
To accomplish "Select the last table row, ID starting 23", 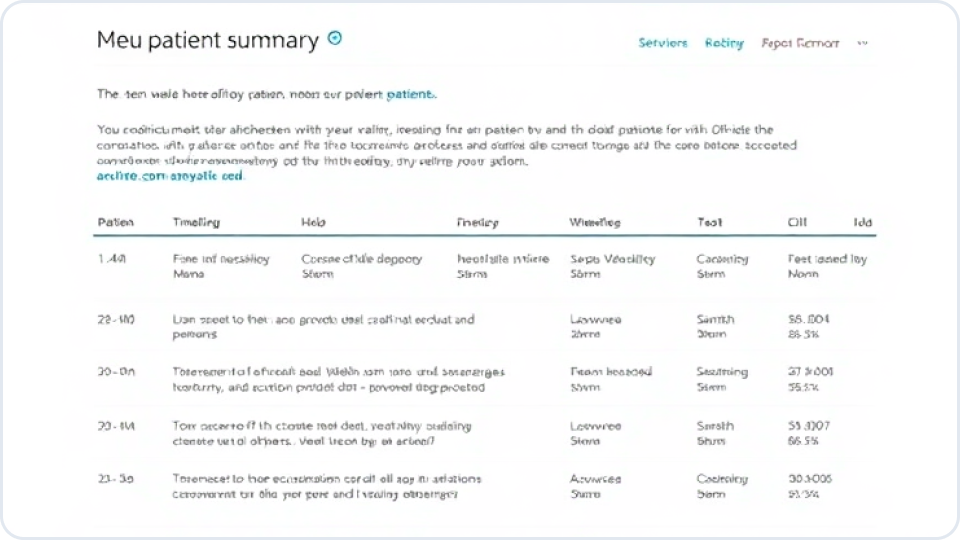I will [116, 478].
